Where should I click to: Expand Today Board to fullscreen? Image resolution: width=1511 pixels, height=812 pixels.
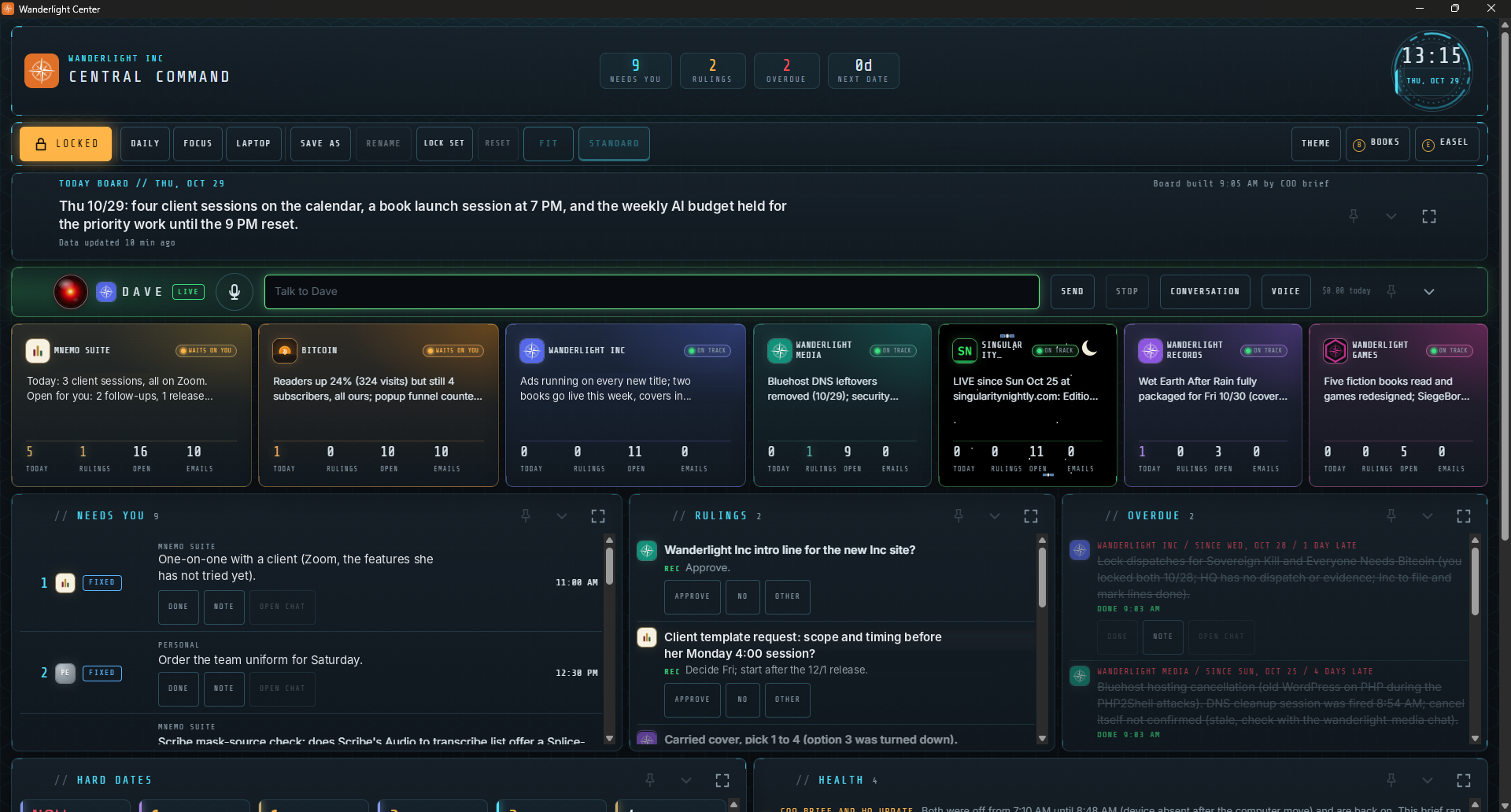(1429, 216)
